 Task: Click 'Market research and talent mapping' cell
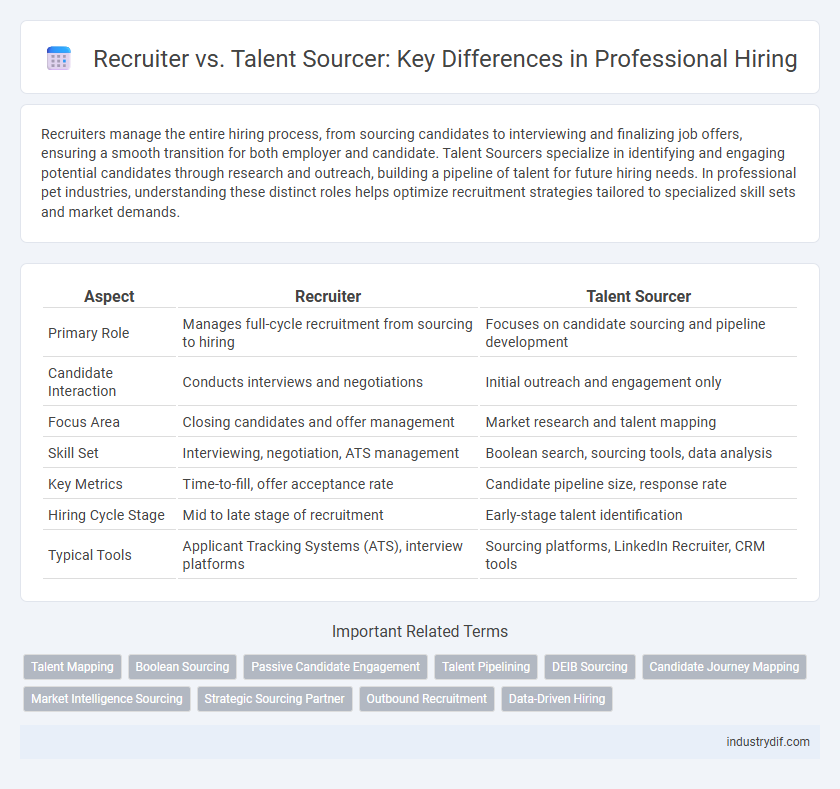[x=639, y=422]
